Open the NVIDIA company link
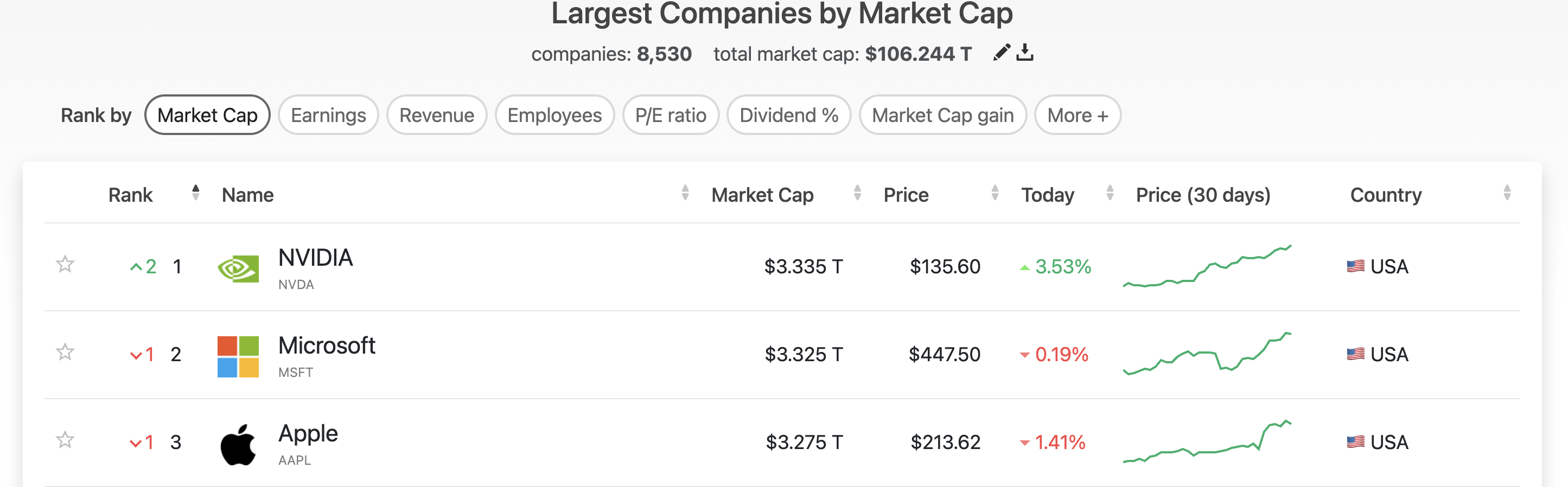The height and width of the screenshot is (487, 1568). tap(315, 258)
